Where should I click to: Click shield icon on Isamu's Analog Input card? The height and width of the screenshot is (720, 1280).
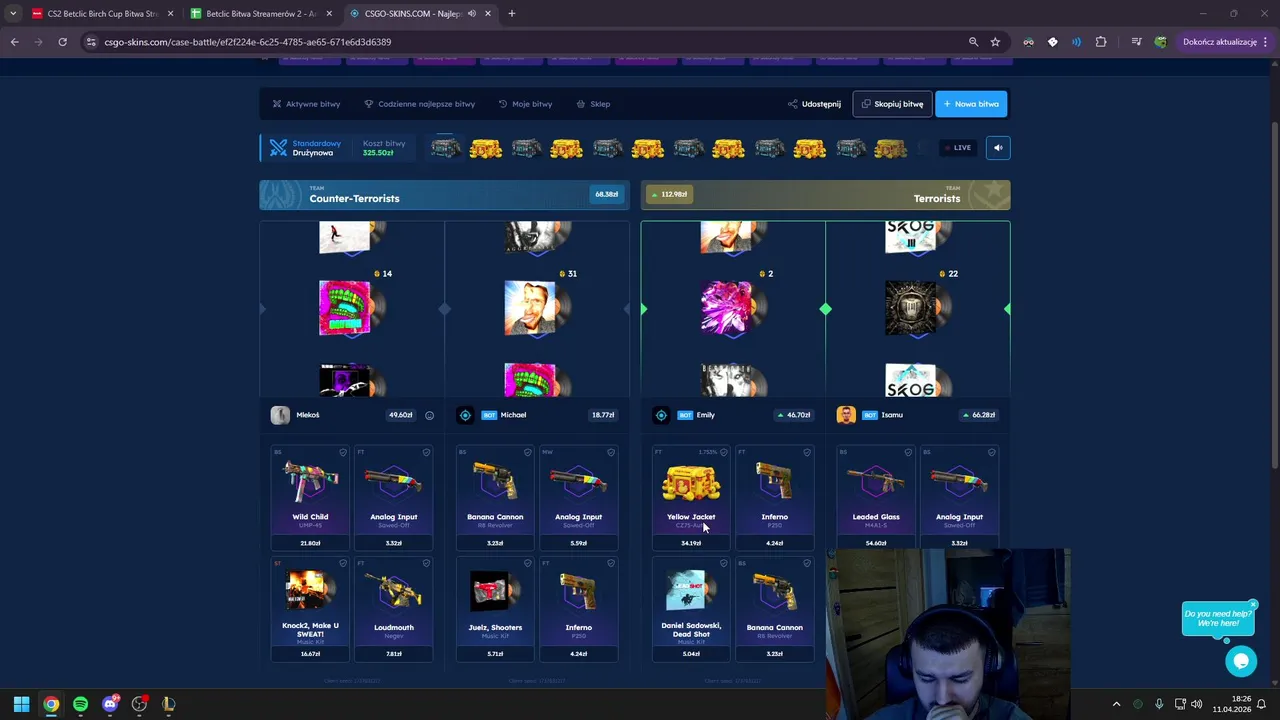[992, 453]
